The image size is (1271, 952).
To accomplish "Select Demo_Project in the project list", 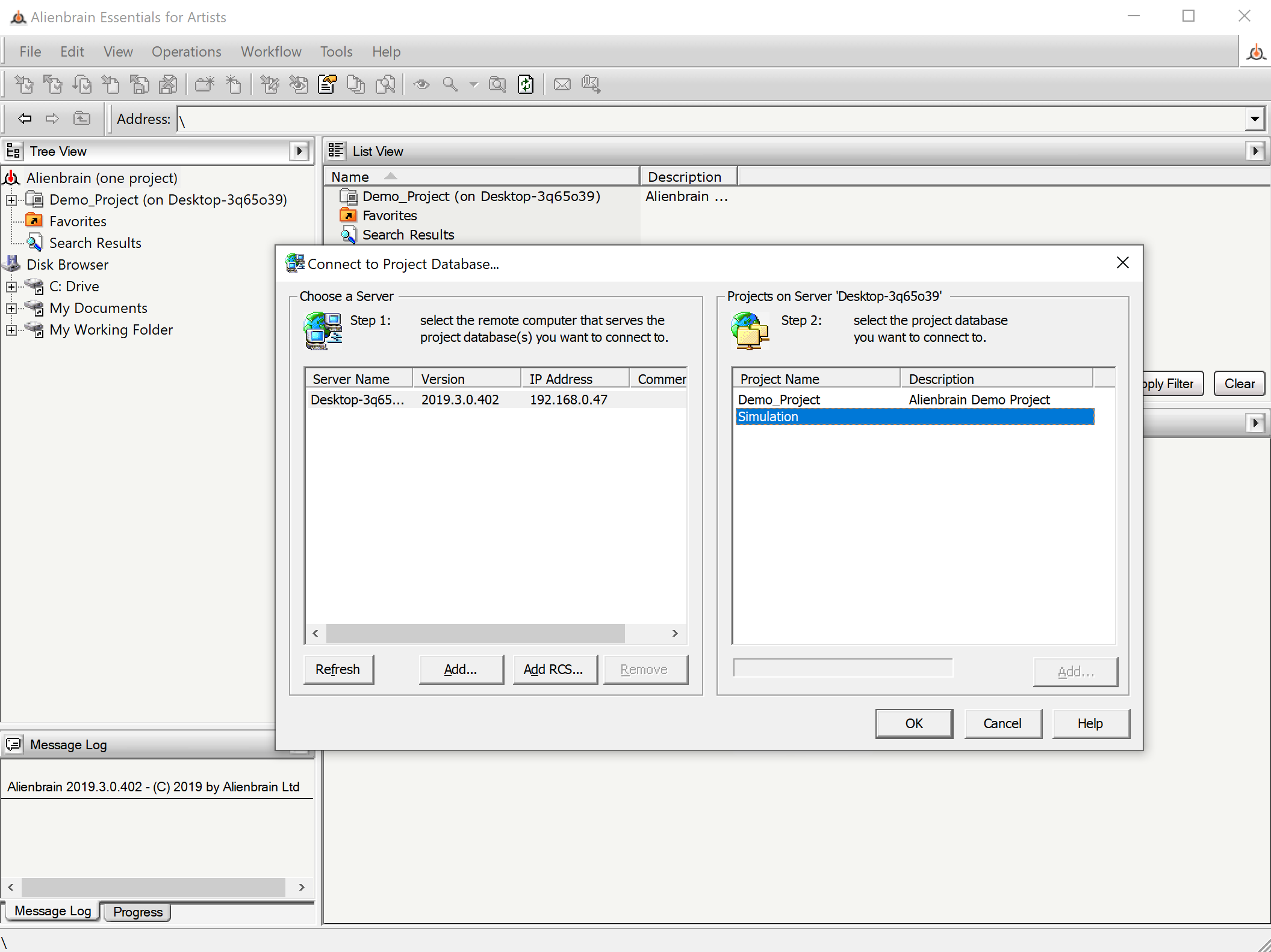I will pos(778,400).
